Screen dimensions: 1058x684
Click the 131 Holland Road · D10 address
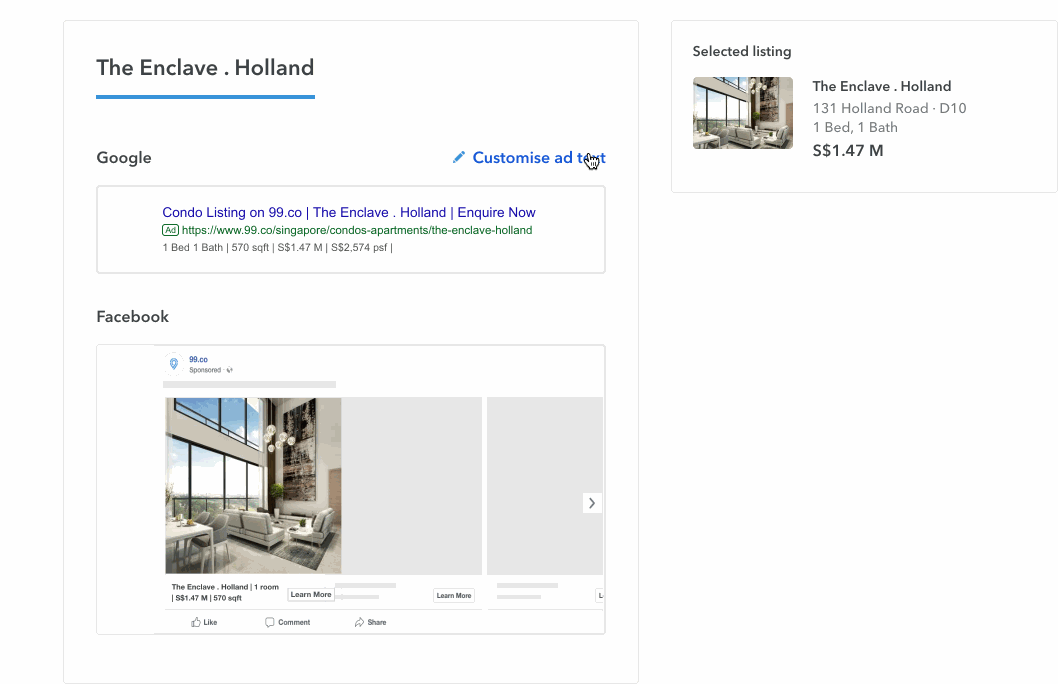point(889,108)
